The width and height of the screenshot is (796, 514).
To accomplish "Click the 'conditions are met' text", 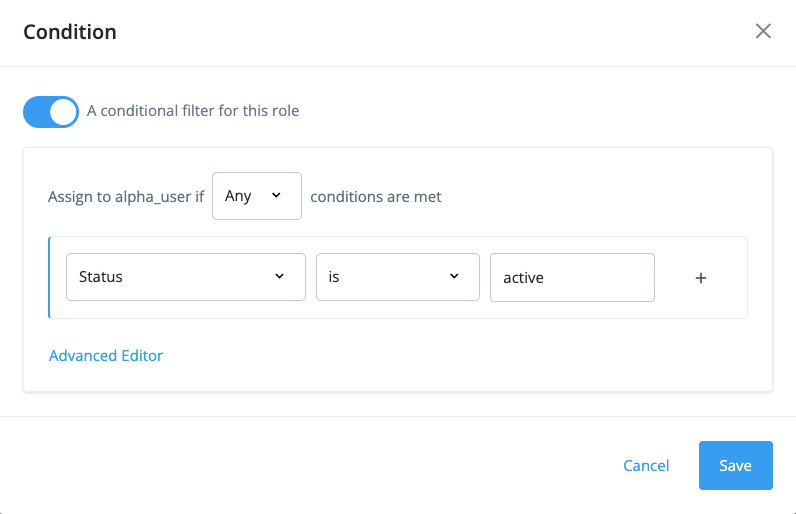I will [x=376, y=196].
